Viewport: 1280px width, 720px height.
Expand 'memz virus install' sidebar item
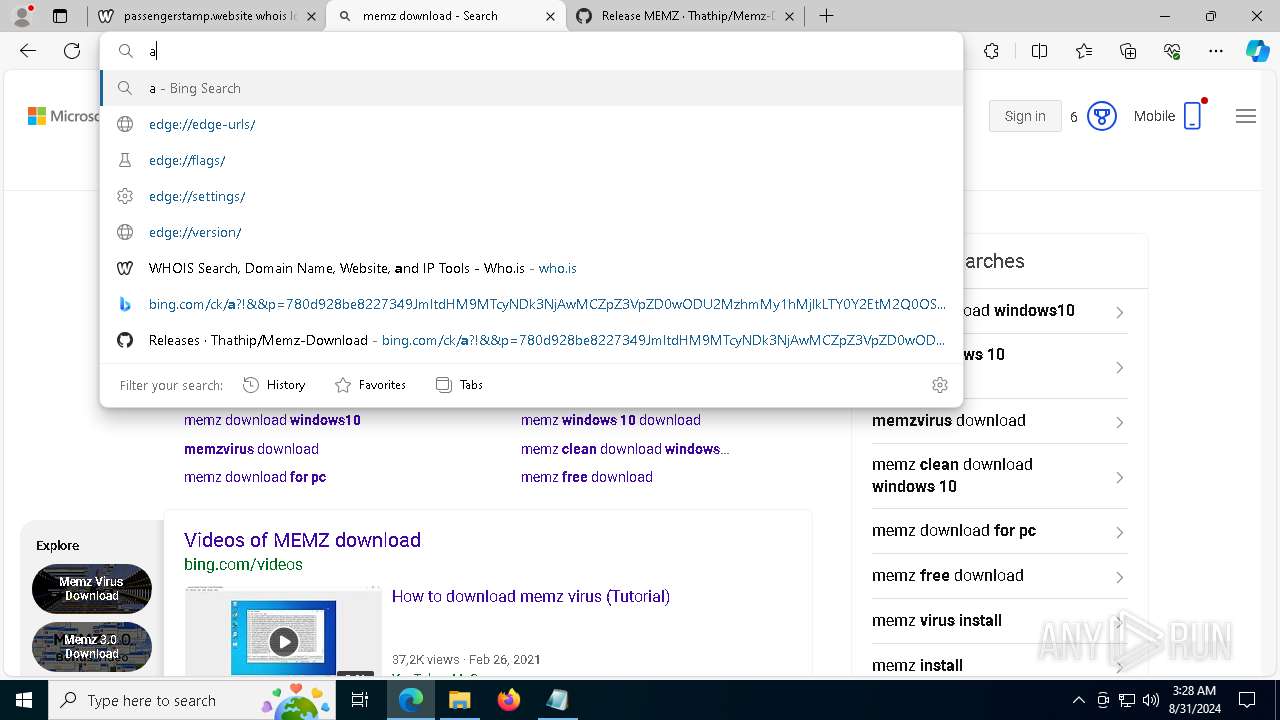tap(999, 621)
